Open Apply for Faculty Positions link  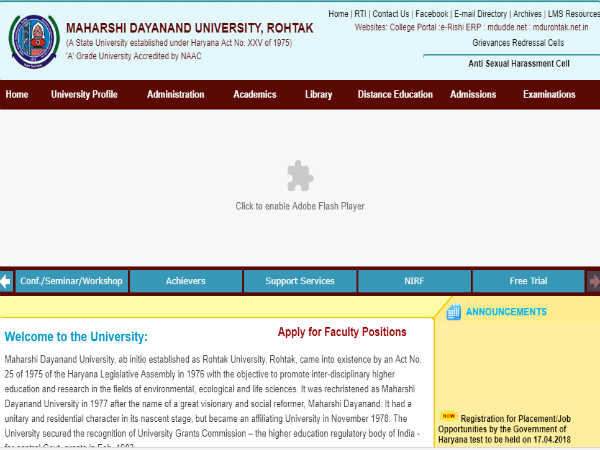coord(342,332)
